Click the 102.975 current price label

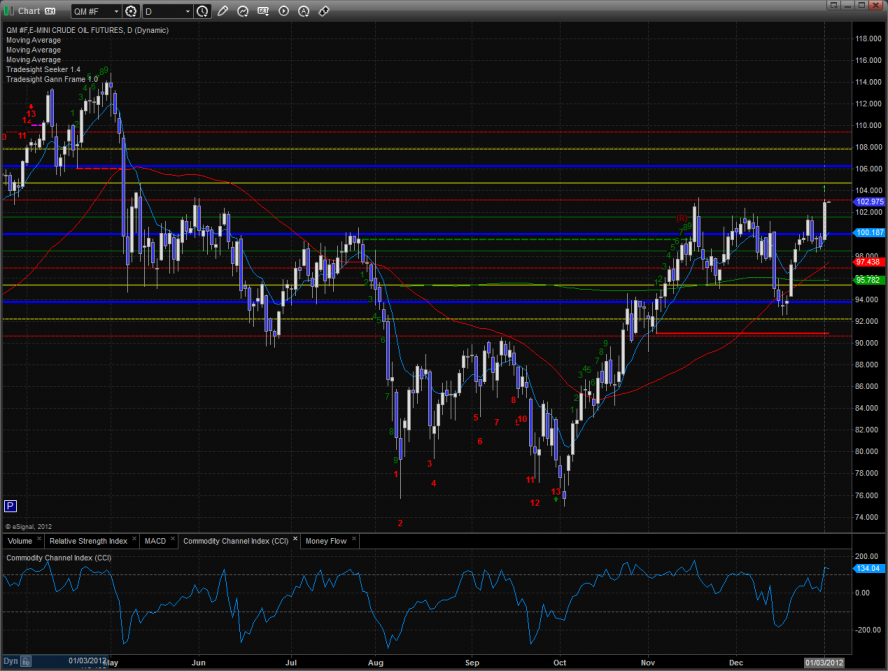(868, 201)
